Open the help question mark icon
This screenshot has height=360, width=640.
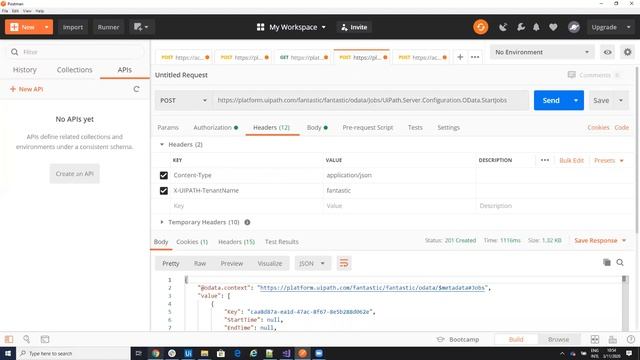[631, 339]
